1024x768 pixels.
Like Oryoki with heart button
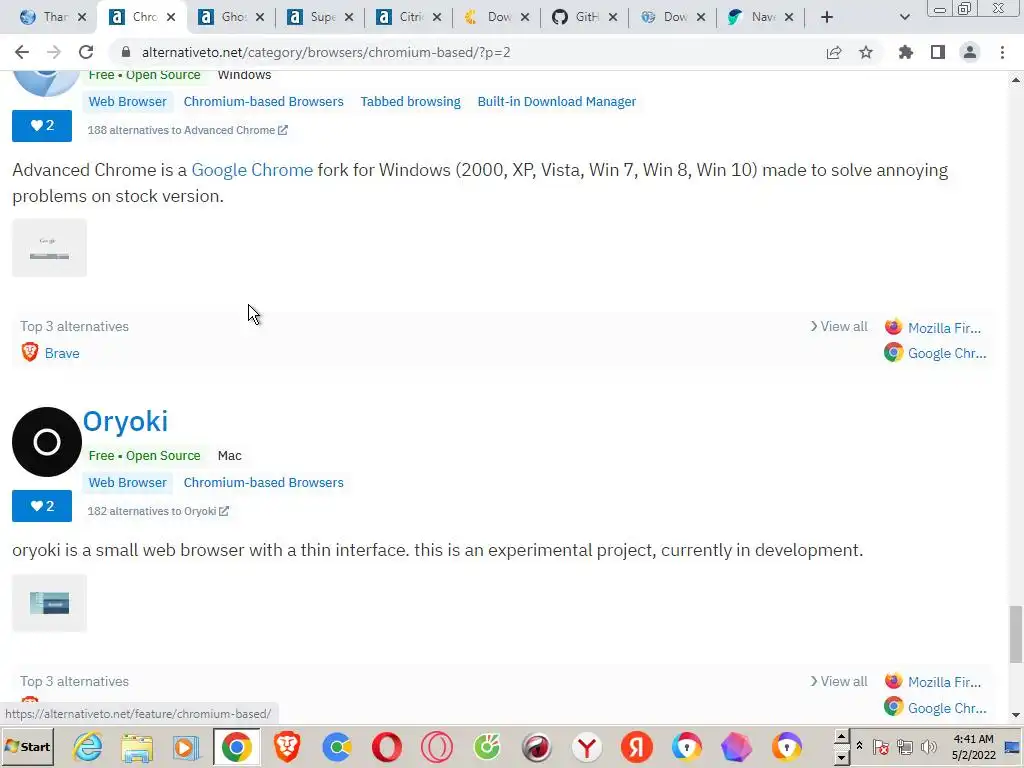[x=42, y=506]
